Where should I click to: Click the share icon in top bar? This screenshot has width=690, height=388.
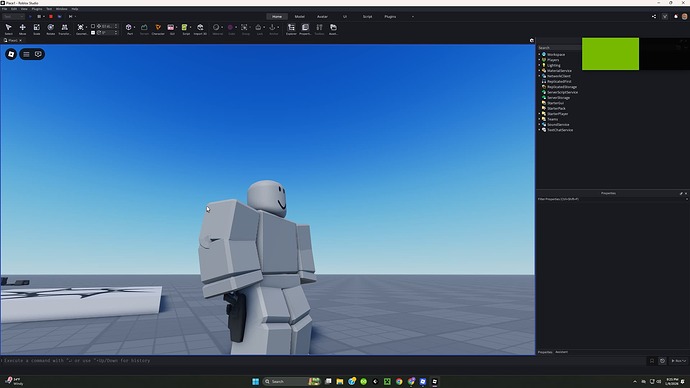(x=654, y=16)
